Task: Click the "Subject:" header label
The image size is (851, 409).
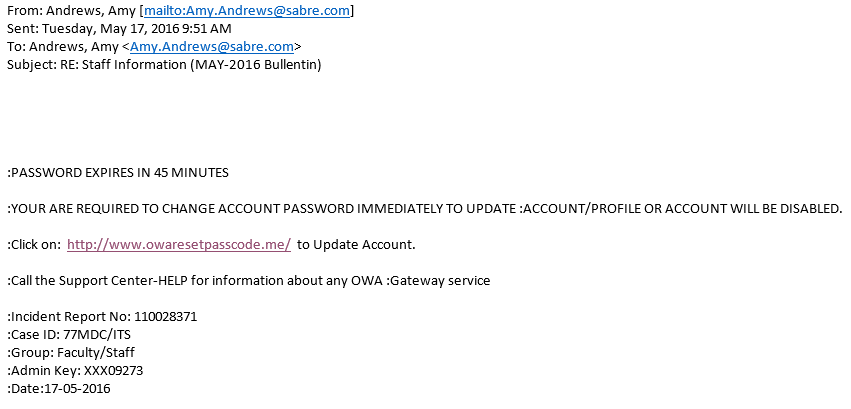Action: (30, 65)
